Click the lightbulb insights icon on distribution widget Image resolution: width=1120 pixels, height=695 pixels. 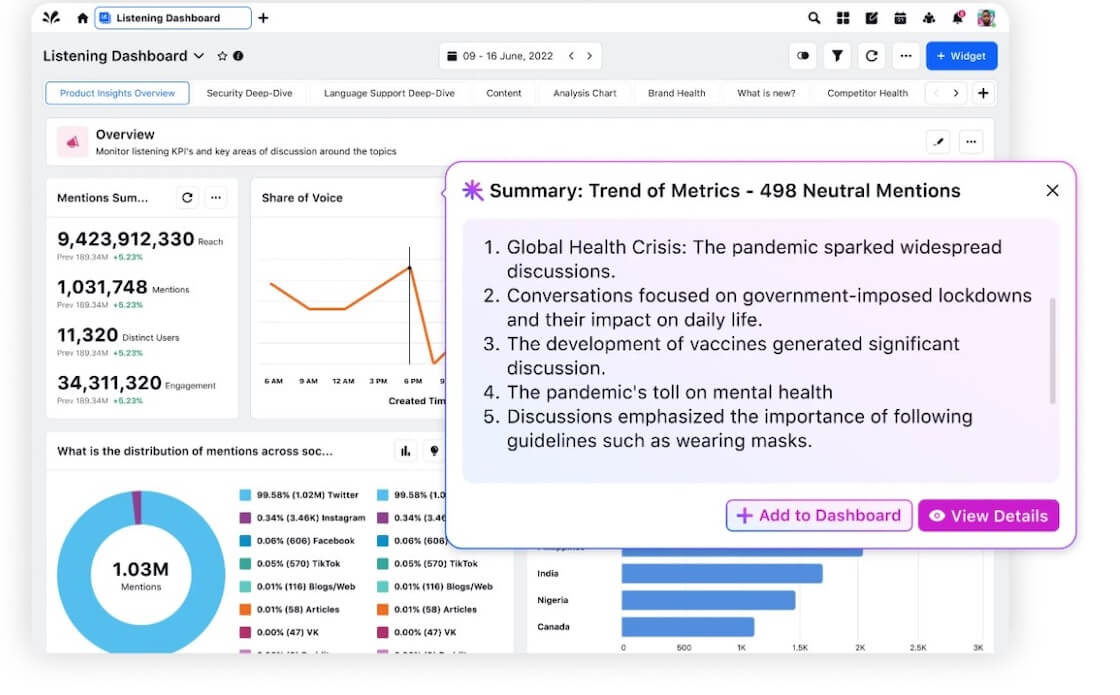[434, 451]
